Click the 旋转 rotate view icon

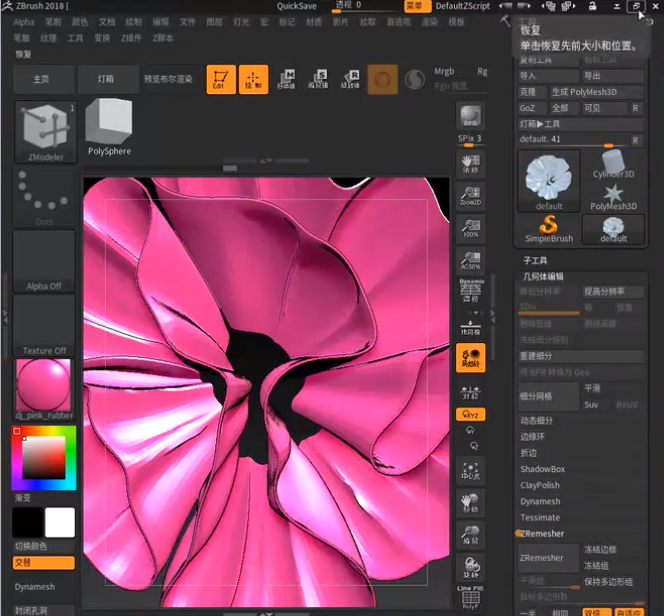pyautogui.click(x=470, y=567)
